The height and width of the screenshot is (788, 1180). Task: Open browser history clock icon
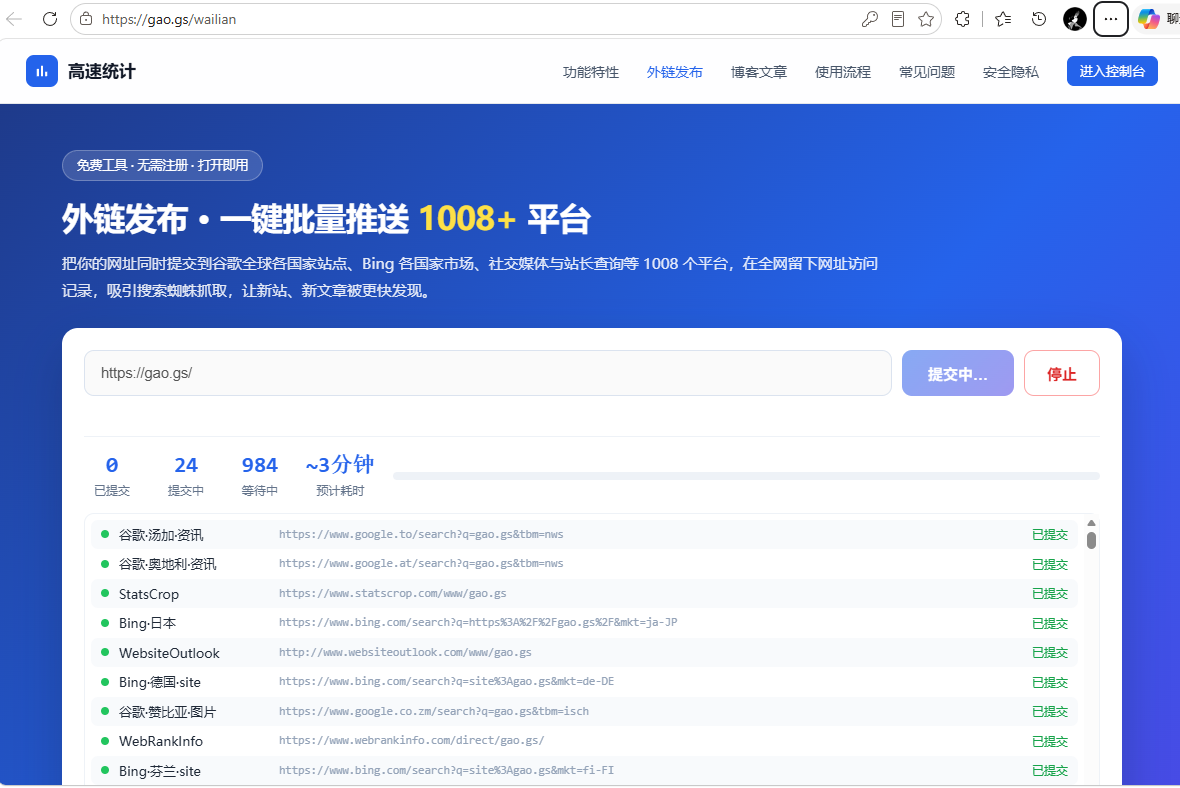coord(1039,19)
